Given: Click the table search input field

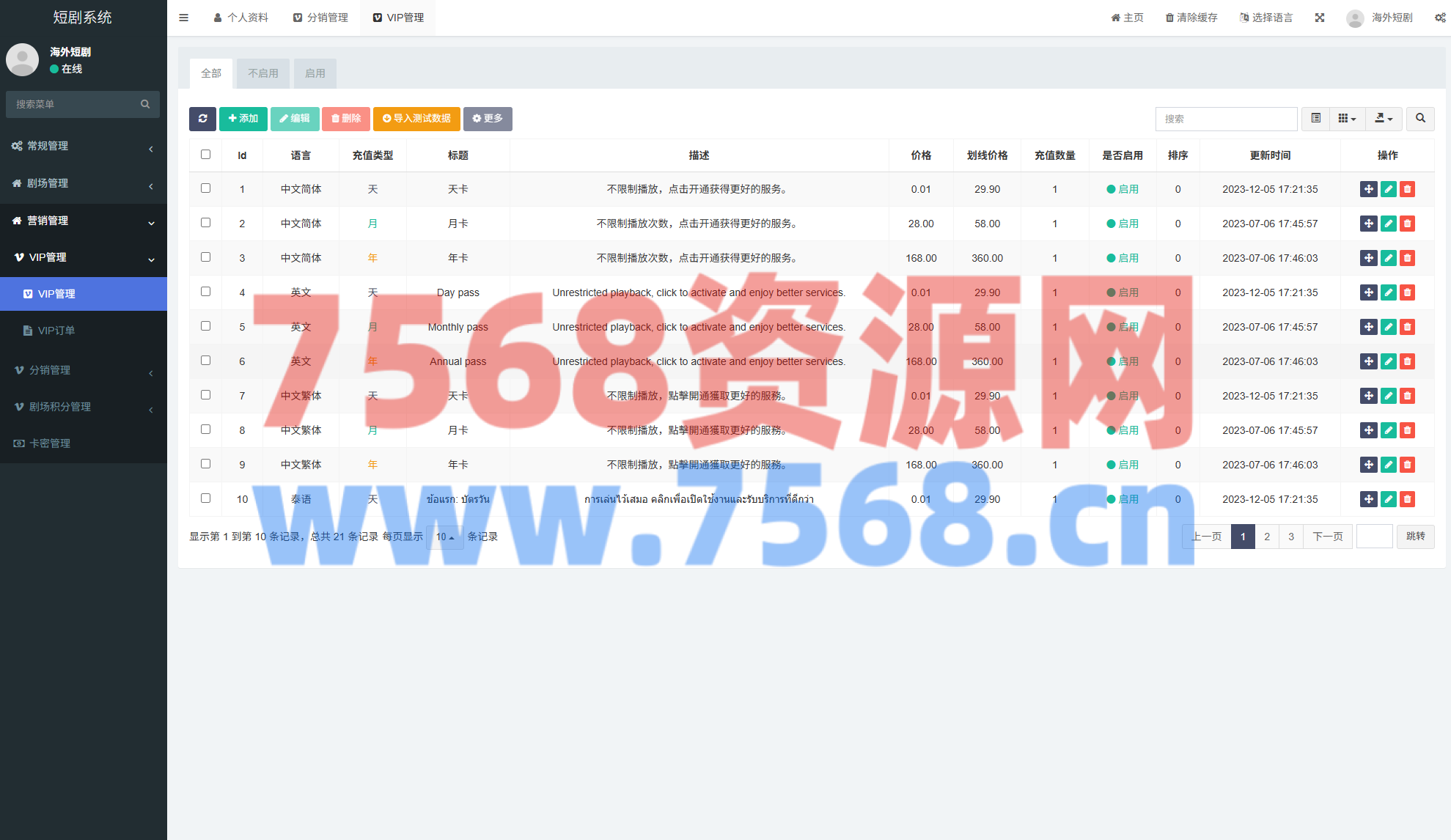Looking at the screenshot, I should (x=1226, y=119).
